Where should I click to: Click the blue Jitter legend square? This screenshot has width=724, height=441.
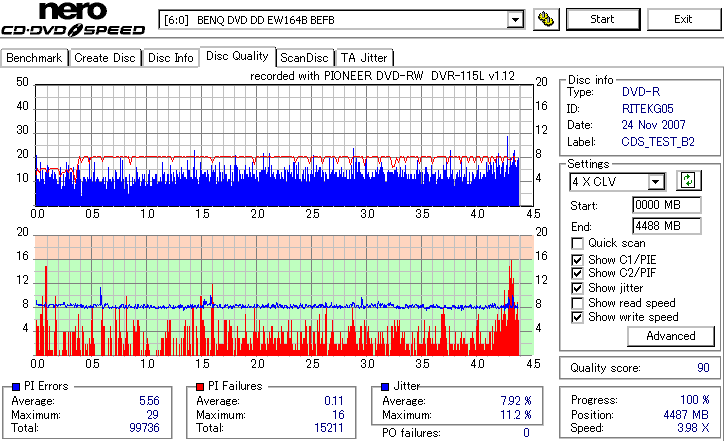pyautogui.click(x=385, y=387)
